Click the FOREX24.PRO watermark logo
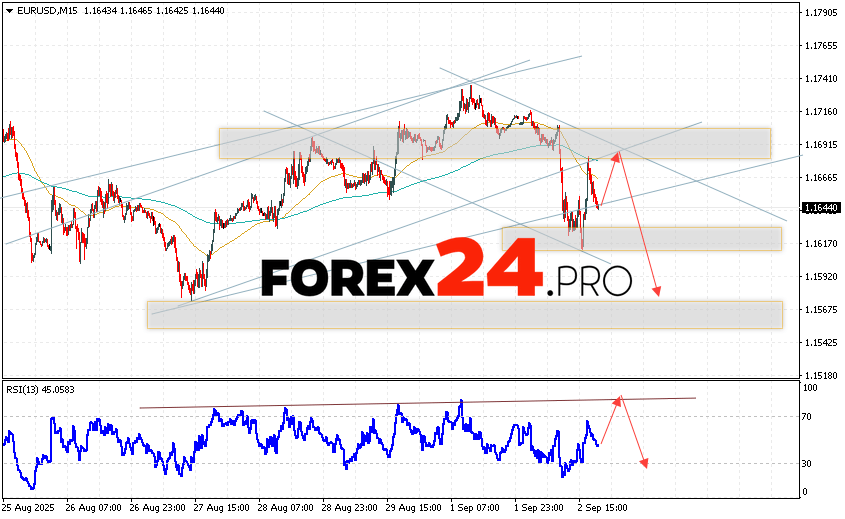The image size is (845, 519). point(446,272)
